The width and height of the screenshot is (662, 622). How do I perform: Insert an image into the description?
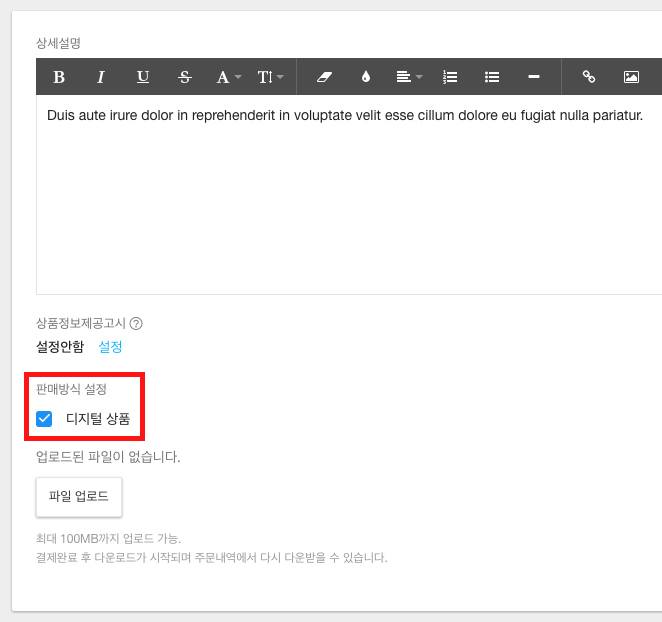(x=631, y=77)
